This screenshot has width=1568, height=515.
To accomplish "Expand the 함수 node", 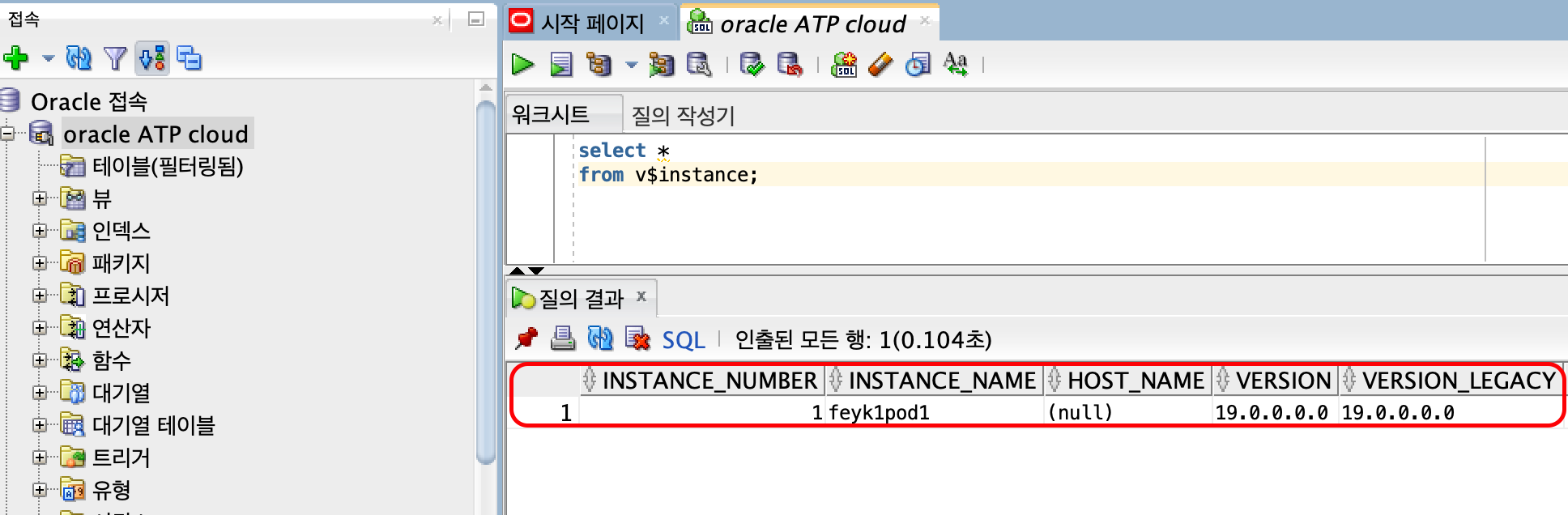I will point(39,360).
